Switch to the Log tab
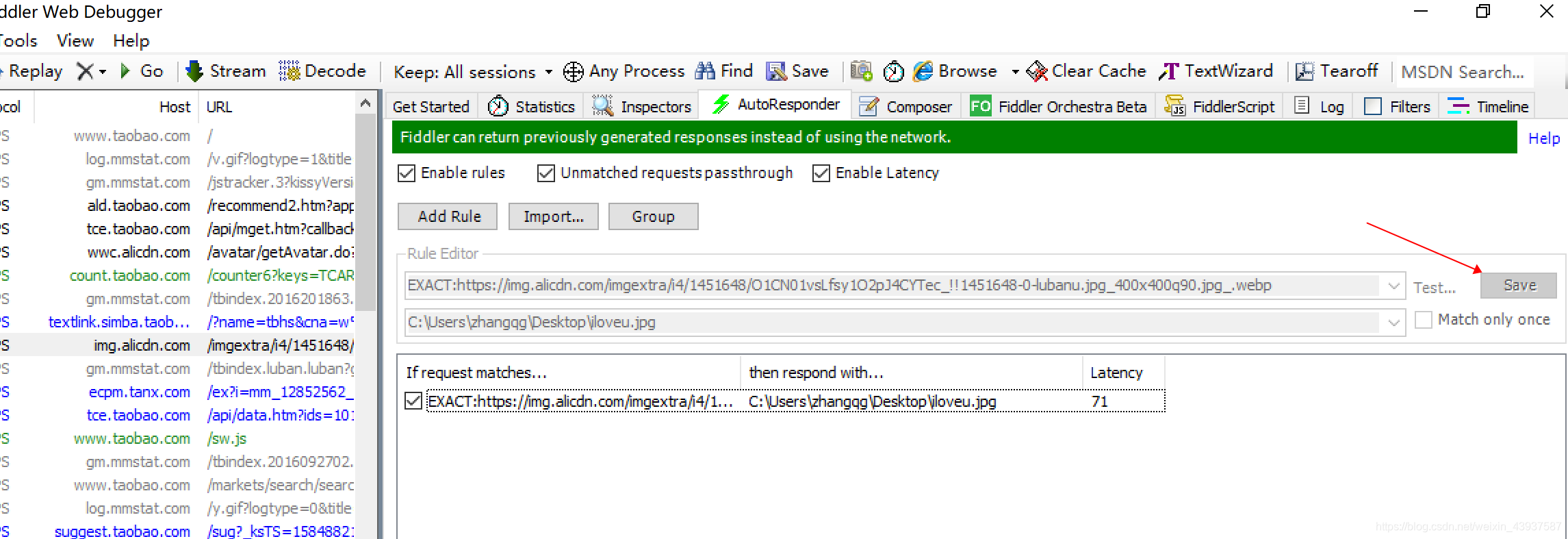Viewport: 1568px width, 539px height. tap(1320, 107)
